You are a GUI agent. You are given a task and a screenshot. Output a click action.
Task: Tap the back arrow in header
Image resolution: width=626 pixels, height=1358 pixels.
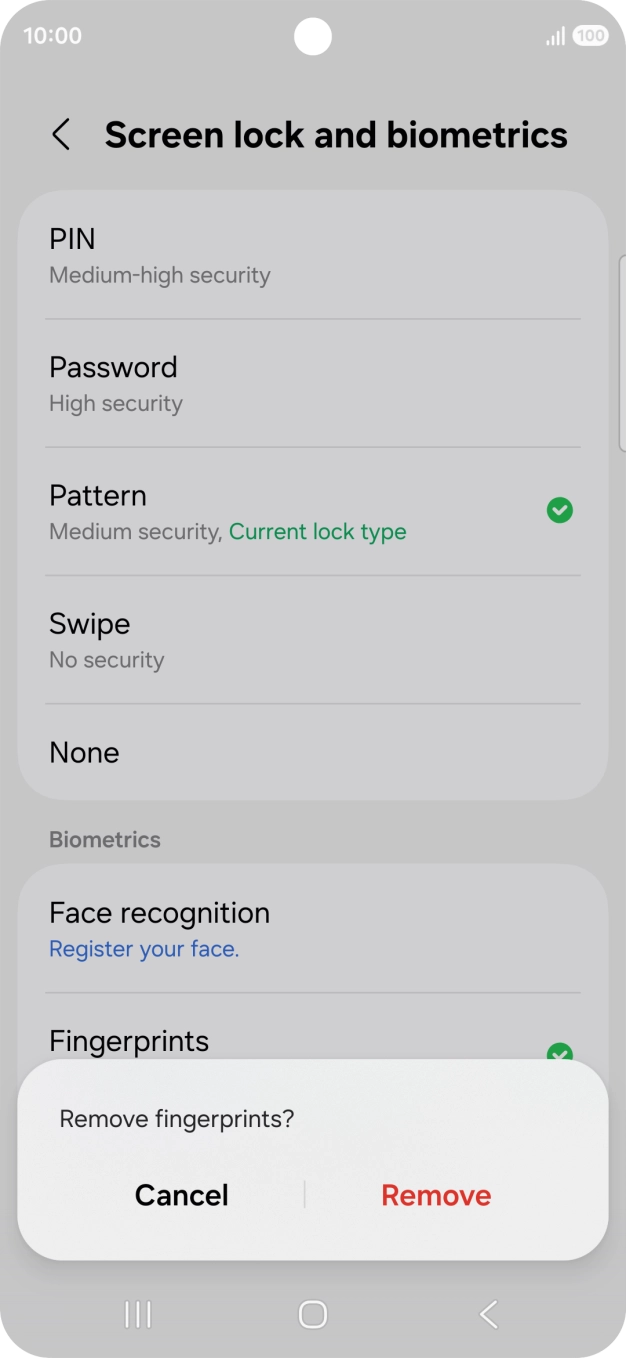(x=61, y=135)
